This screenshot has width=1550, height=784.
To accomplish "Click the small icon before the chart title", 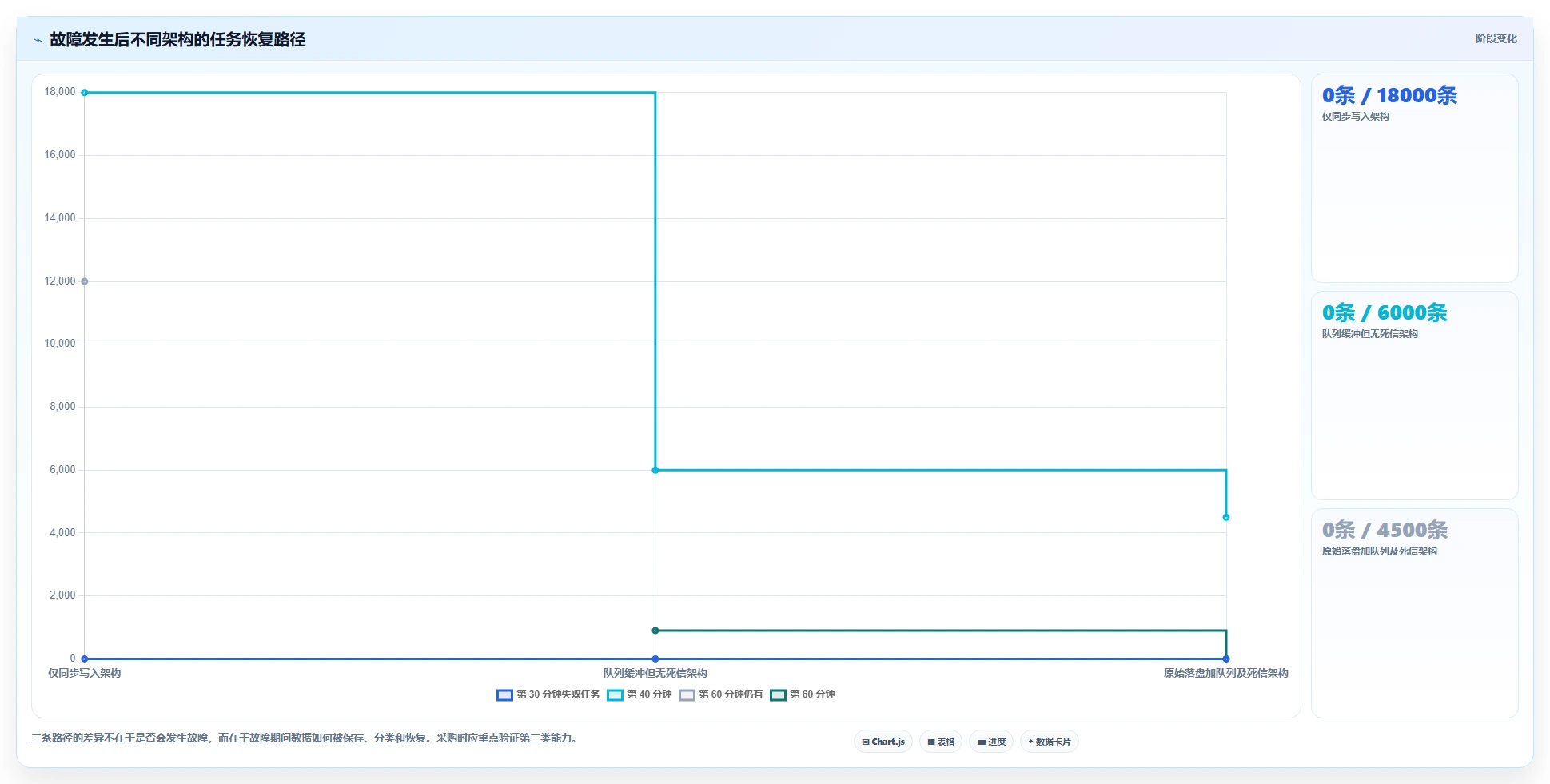I will (x=38, y=40).
